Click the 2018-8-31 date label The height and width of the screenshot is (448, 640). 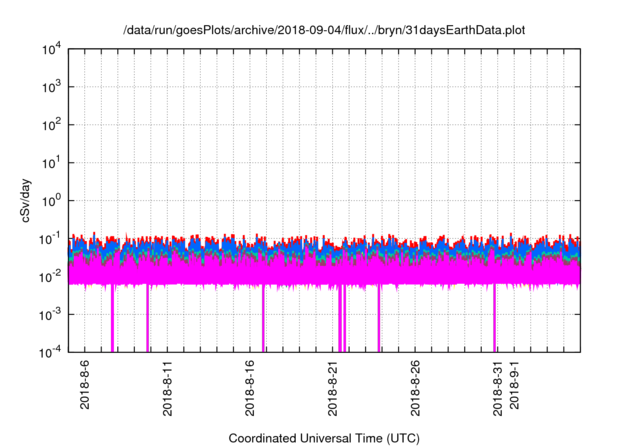(498, 388)
